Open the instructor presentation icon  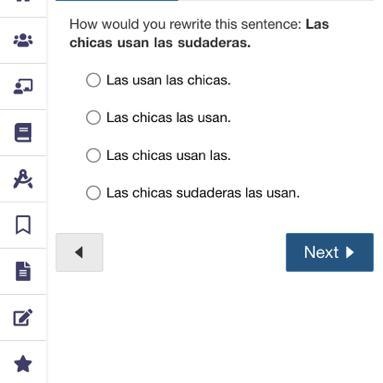(23, 86)
